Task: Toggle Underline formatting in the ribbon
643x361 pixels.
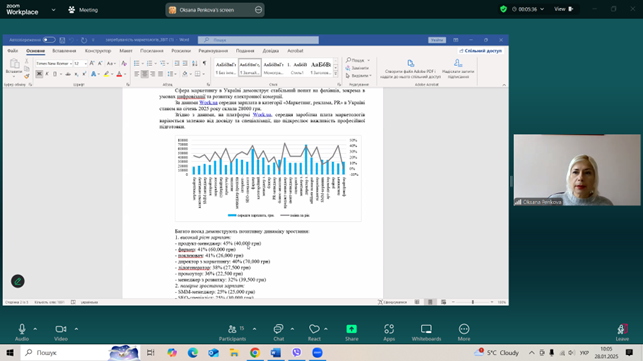Action: pyautogui.click(x=55, y=74)
